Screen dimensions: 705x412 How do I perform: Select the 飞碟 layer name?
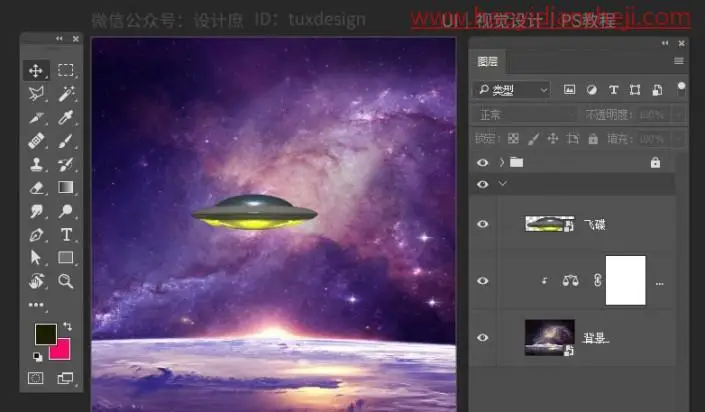595,224
